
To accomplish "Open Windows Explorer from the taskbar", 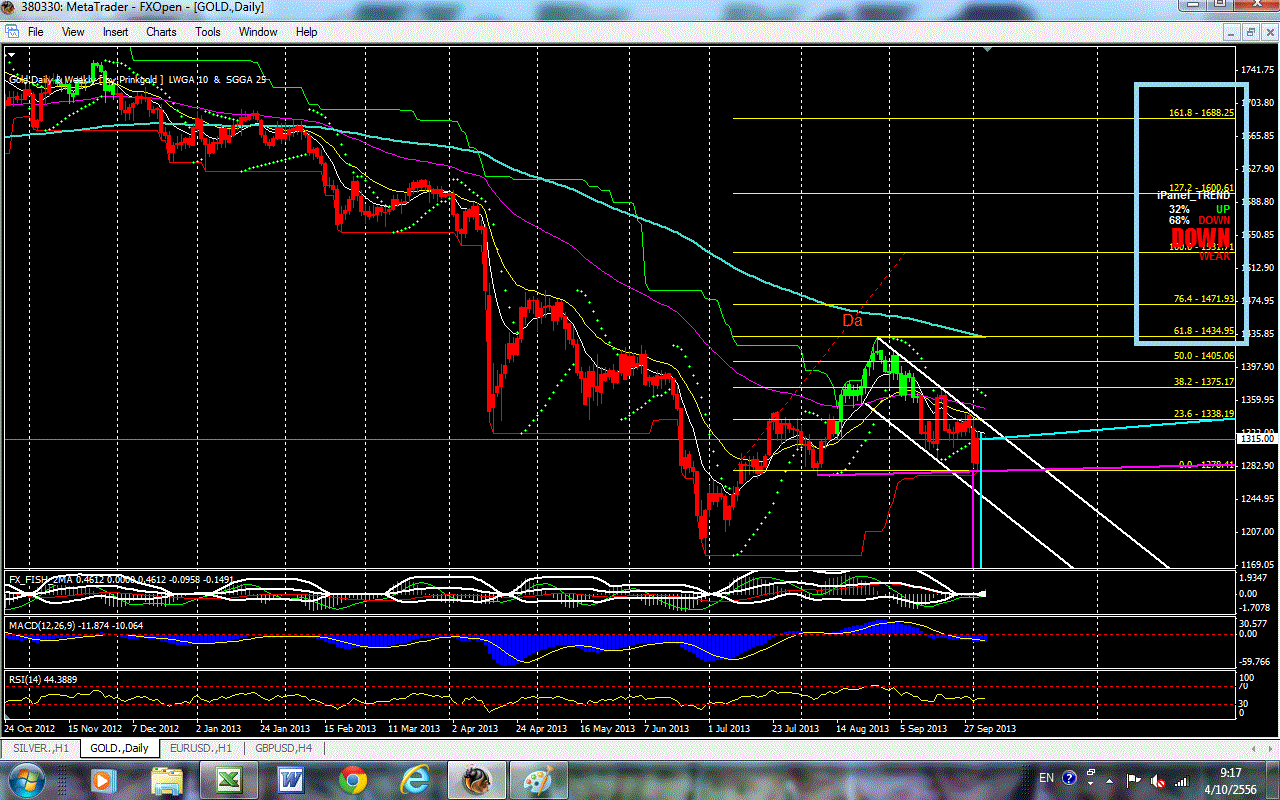I will [x=166, y=779].
